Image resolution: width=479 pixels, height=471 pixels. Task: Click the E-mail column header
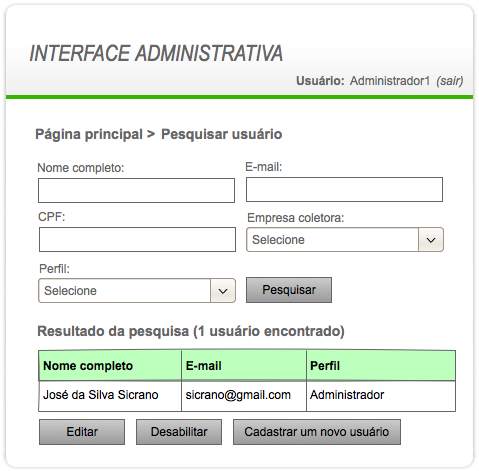(244, 366)
